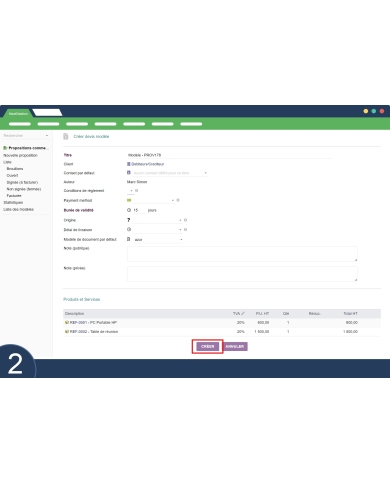Click the clock icon in Durée de validité
Screen dimensions: 390x484
pyautogui.click(x=129, y=210)
